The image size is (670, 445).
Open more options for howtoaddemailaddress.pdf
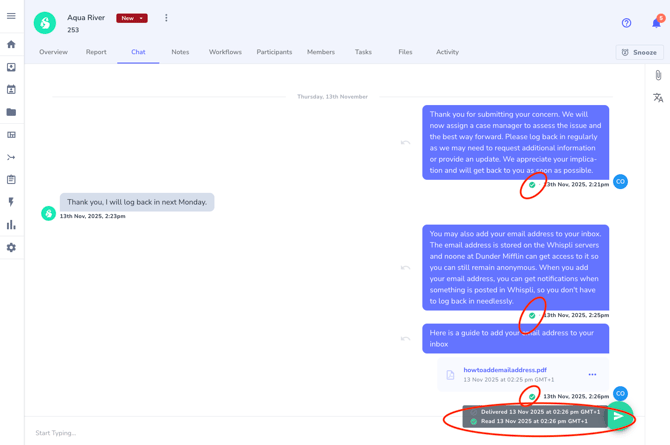click(x=592, y=375)
